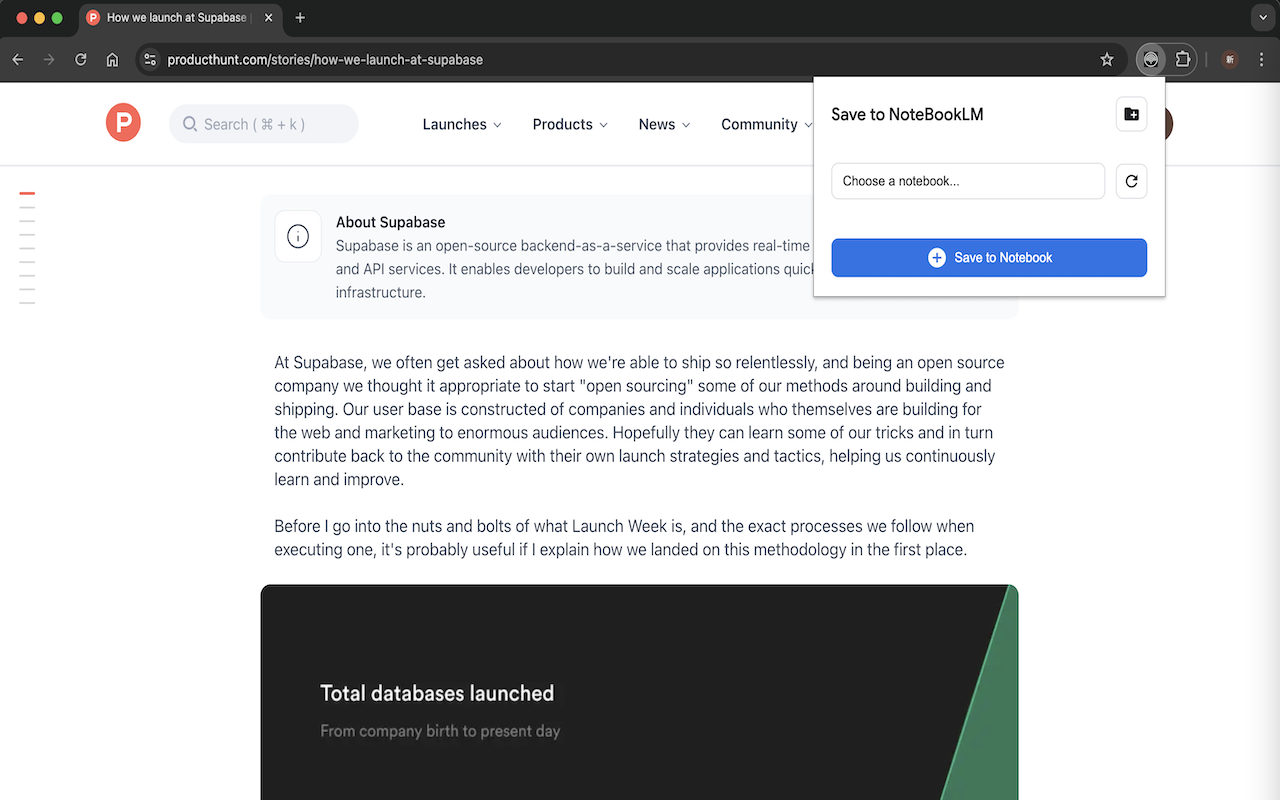Screen dimensions: 1280x800
Task: Click the page reload button
Action: (80, 59)
